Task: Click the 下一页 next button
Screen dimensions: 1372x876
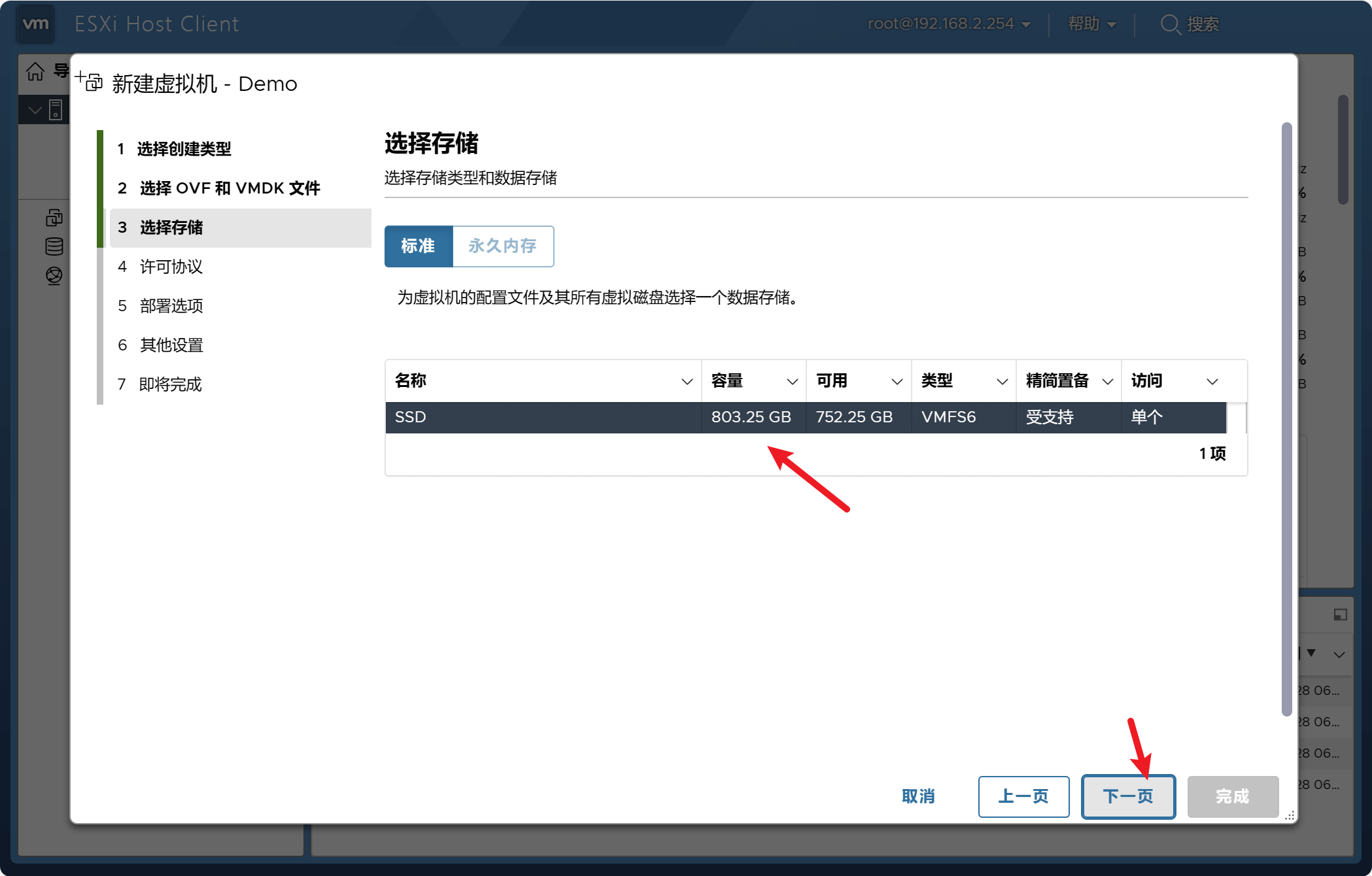Action: pyautogui.click(x=1128, y=796)
